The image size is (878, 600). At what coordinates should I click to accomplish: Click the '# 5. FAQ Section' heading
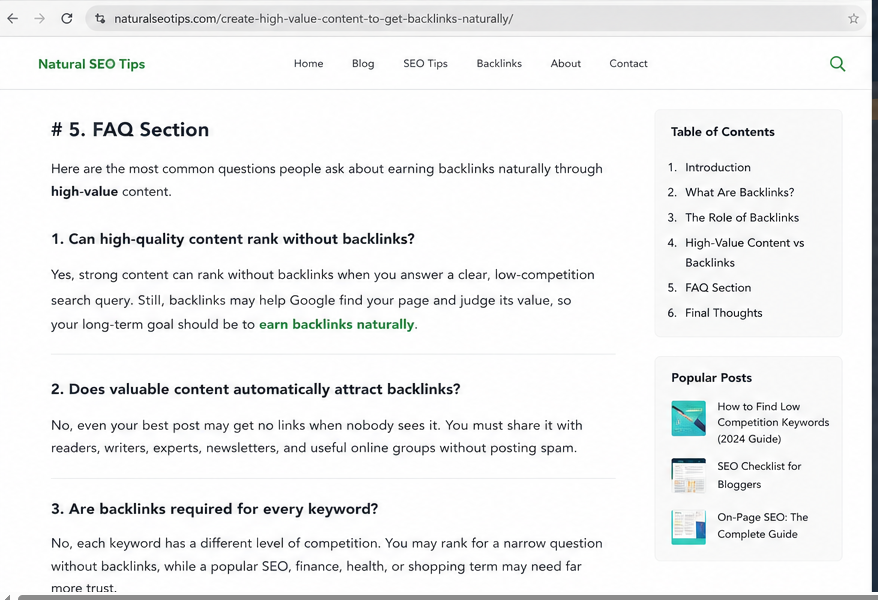coord(130,130)
